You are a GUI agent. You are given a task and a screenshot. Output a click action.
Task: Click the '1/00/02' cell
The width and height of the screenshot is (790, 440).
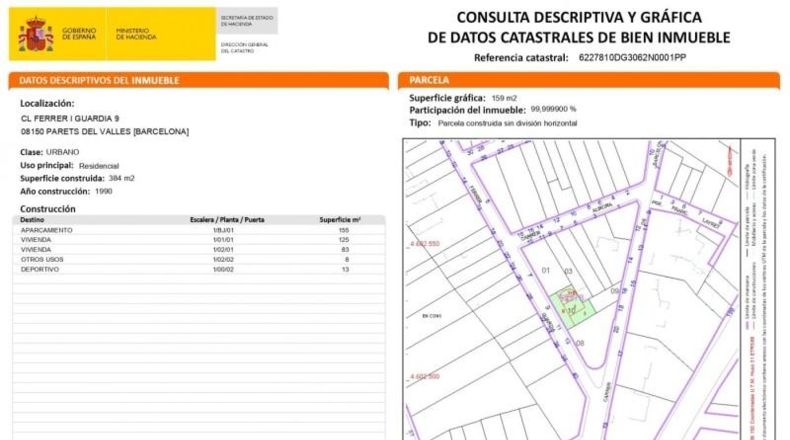(x=223, y=270)
